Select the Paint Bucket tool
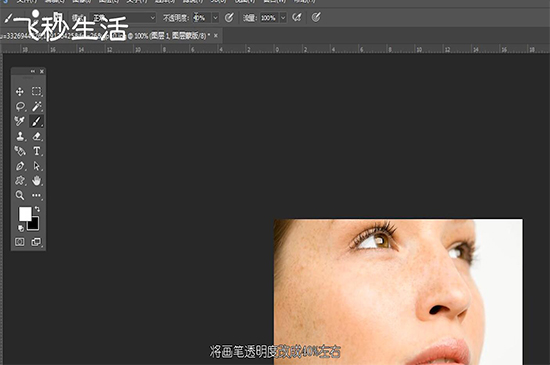The height and width of the screenshot is (365, 550). (20, 151)
